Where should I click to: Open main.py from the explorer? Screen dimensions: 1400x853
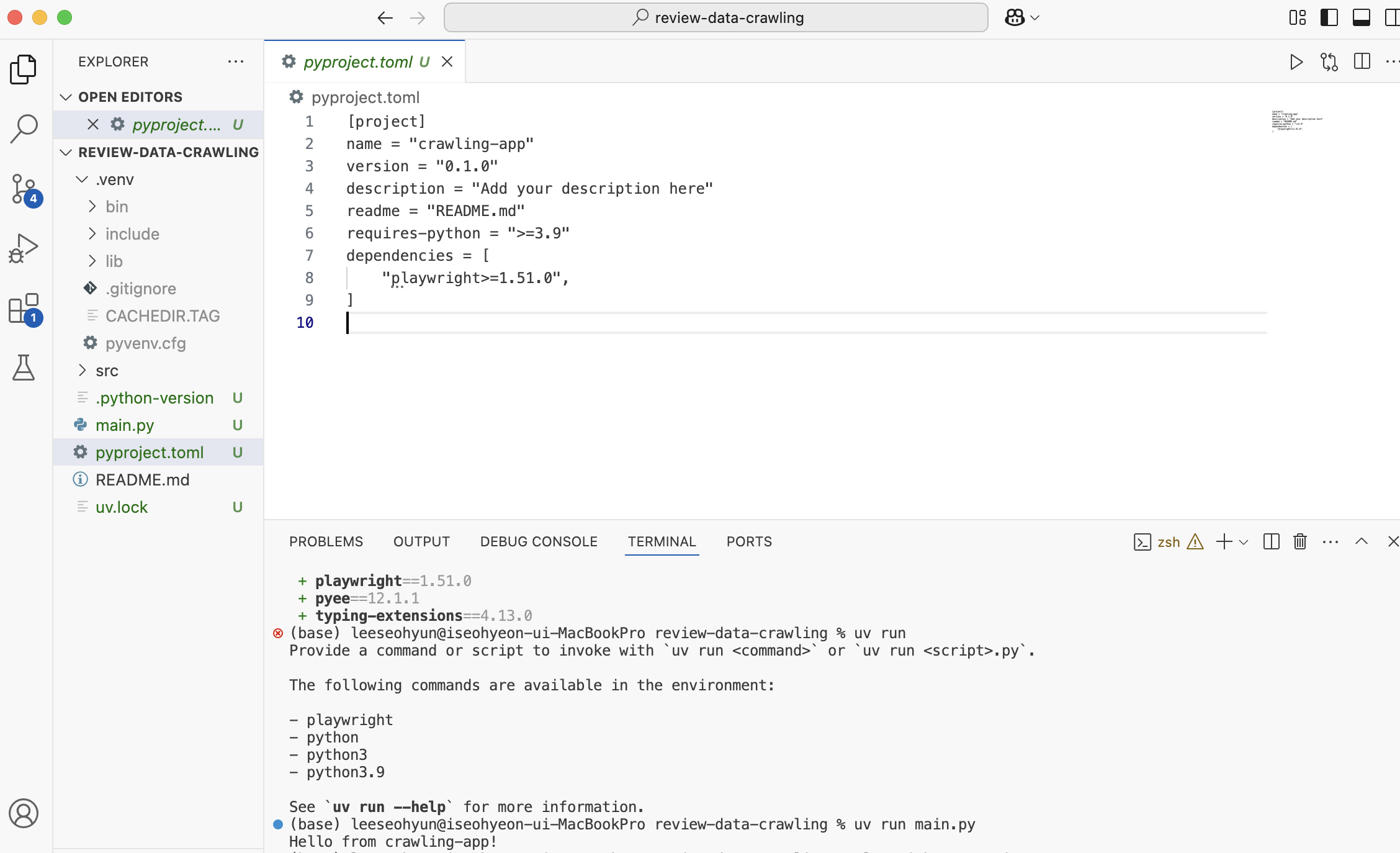click(125, 425)
